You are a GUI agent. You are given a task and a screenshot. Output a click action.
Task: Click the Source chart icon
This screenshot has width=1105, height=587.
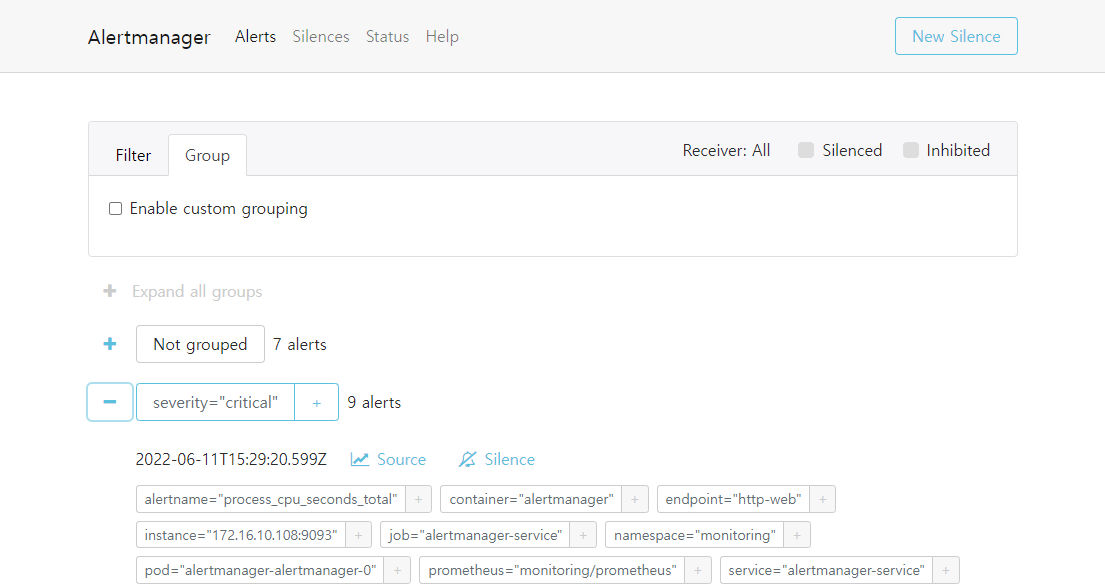click(359, 459)
